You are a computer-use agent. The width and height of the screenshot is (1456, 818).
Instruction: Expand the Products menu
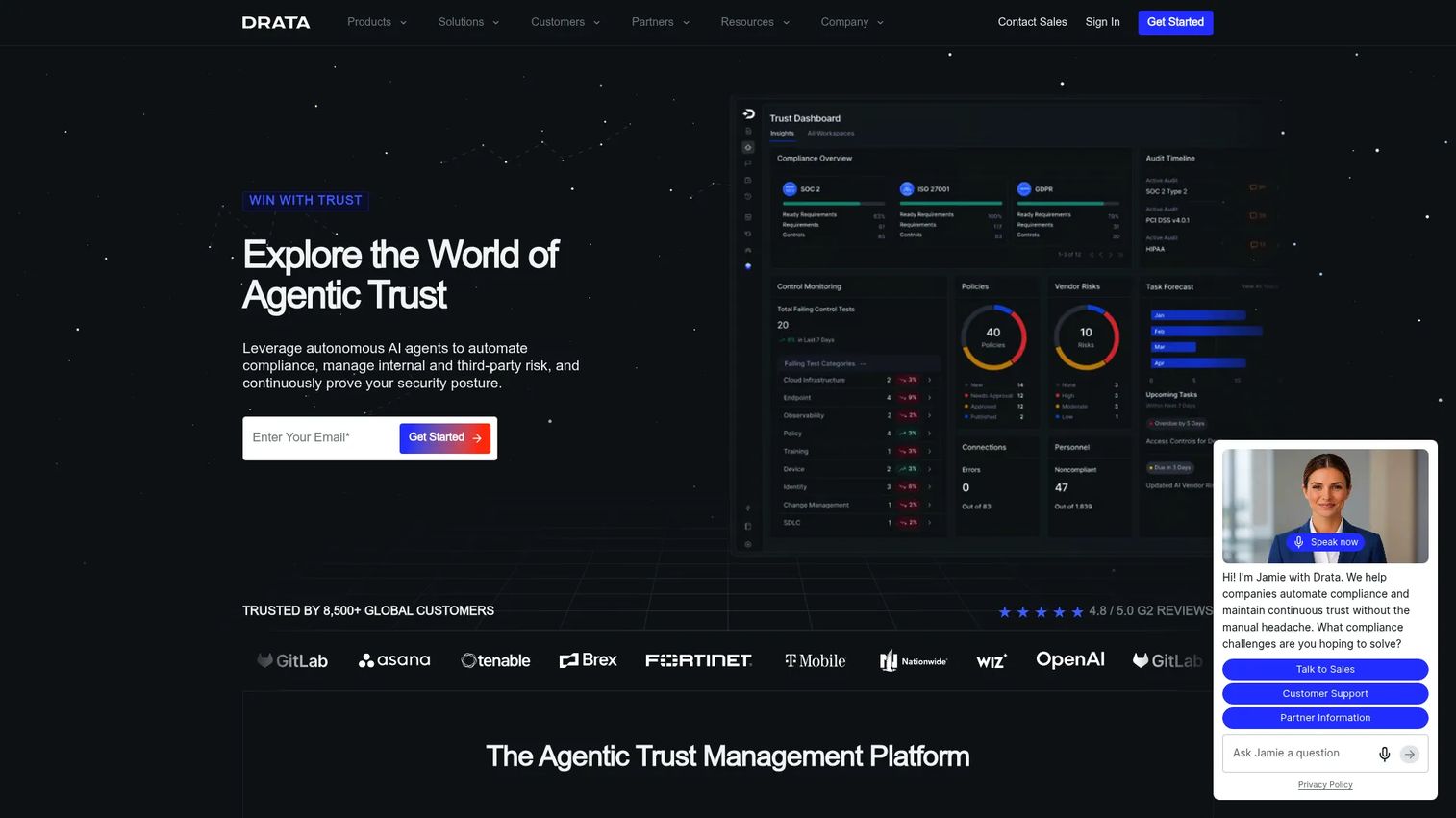(x=377, y=22)
